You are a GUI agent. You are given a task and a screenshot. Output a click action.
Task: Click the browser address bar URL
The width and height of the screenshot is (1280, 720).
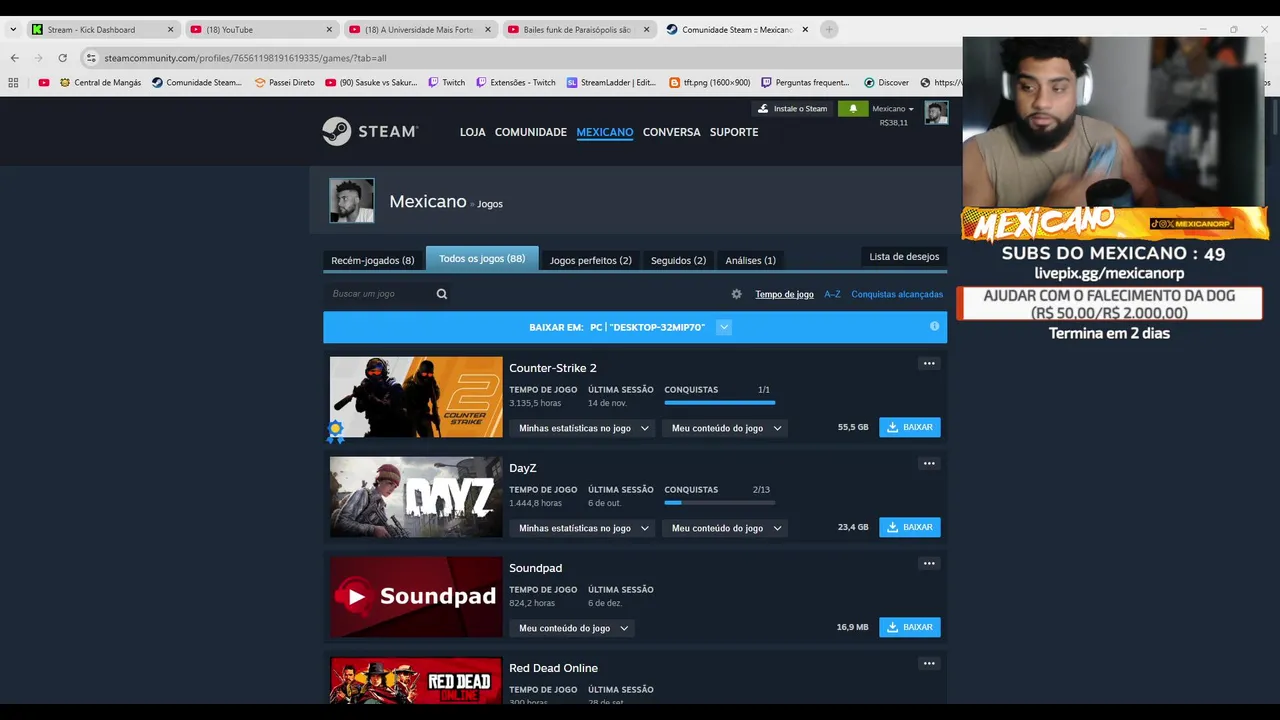[245, 58]
